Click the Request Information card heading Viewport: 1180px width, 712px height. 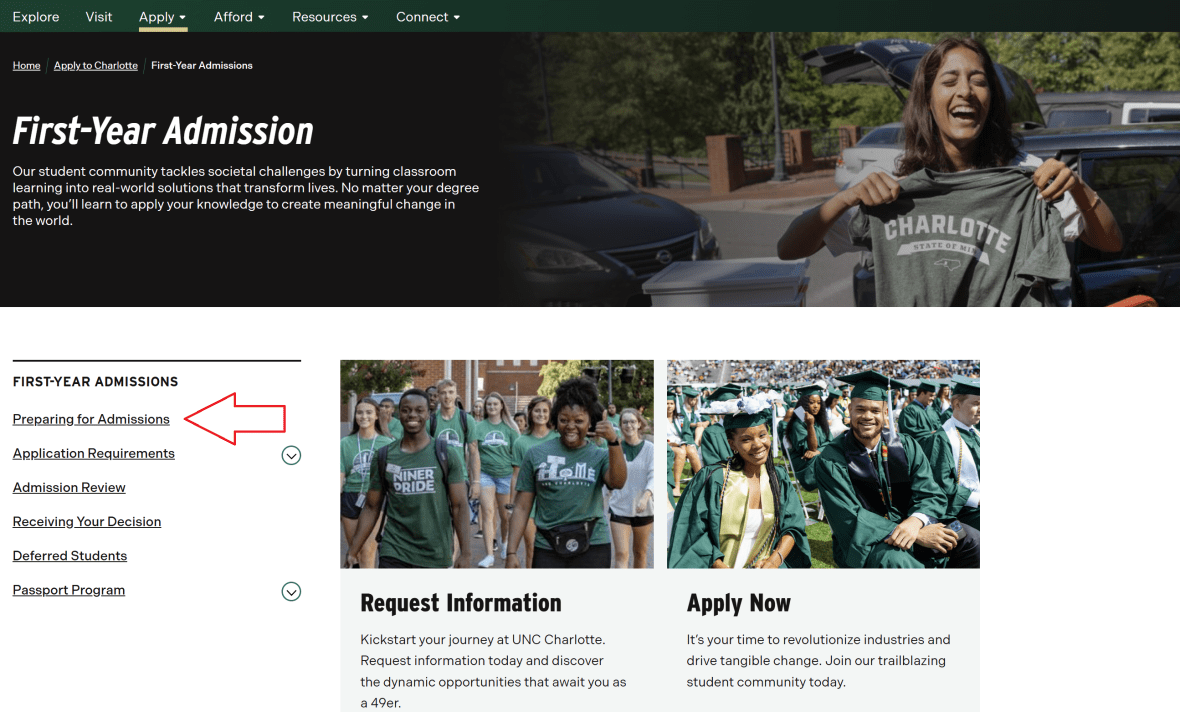tap(461, 603)
